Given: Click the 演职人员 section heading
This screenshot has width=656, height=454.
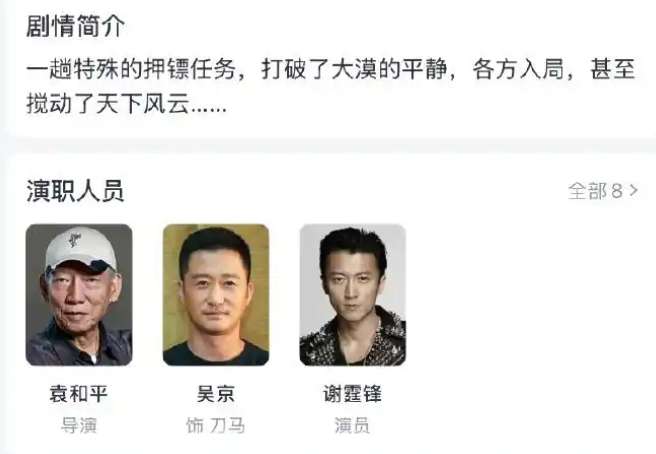Looking at the screenshot, I should (75, 191).
